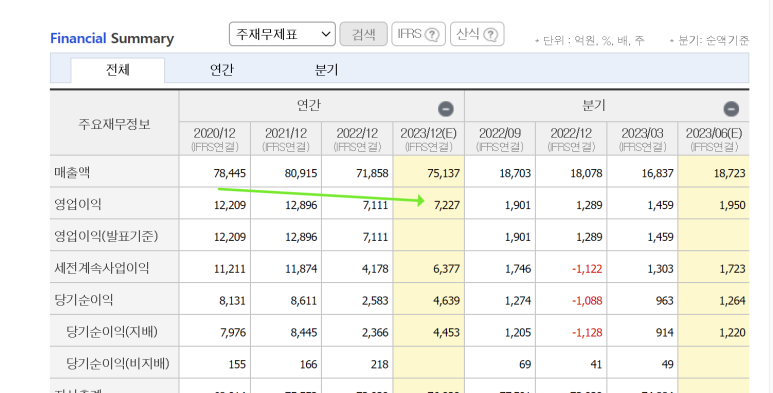
Task: Switch to the 분기 tab
Action: (x=326, y=70)
